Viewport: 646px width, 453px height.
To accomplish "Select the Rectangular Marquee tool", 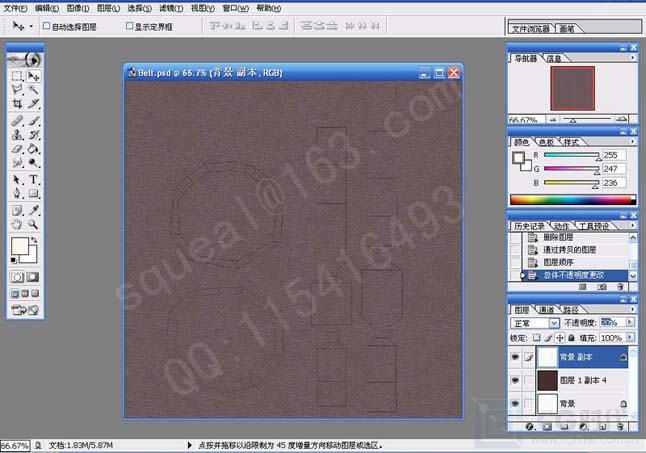I will click(17, 76).
